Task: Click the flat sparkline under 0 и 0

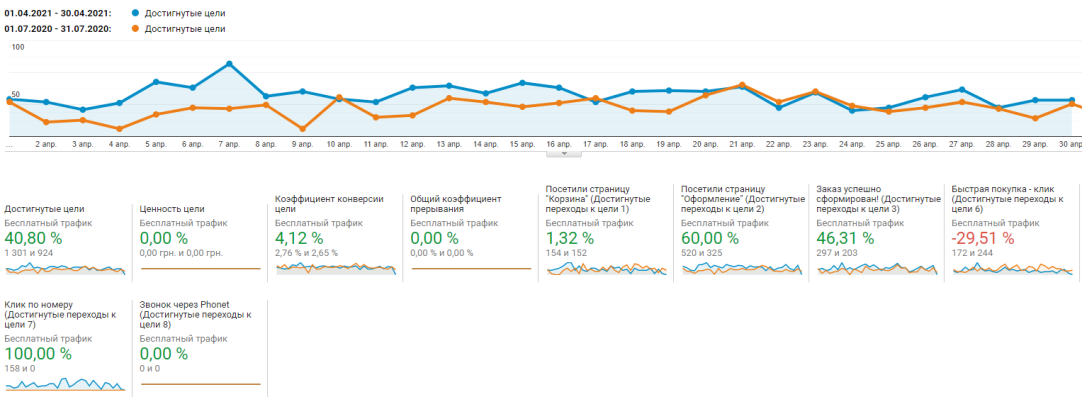Action: [x=201, y=384]
